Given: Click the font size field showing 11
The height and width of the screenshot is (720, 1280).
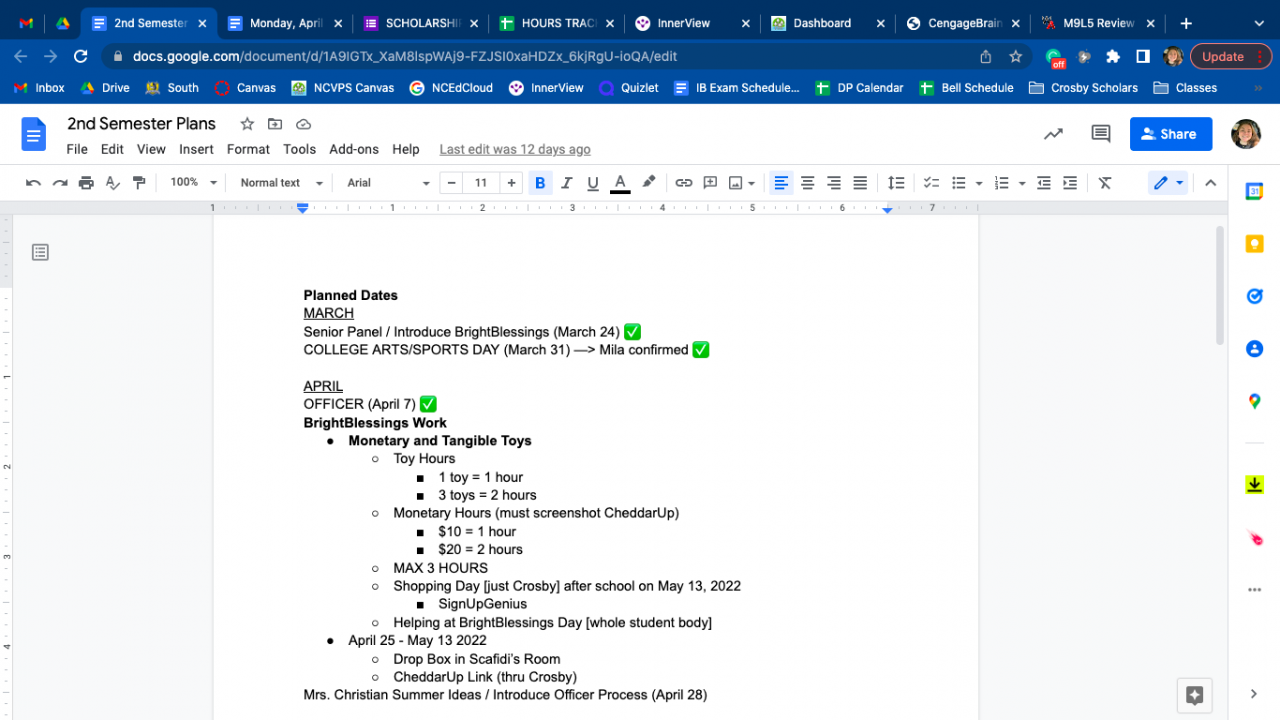Looking at the screenshot, I should (x=481, y=183).
